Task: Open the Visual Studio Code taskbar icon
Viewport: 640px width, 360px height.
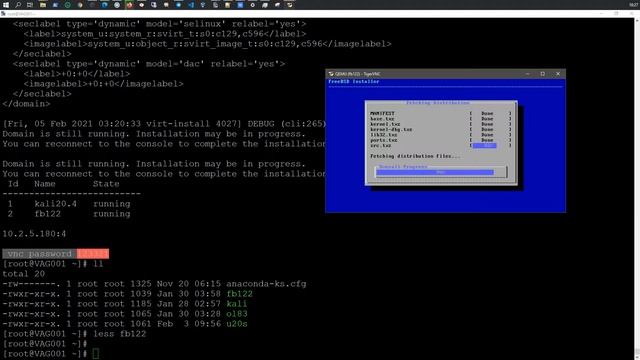Action: (191, 5)
